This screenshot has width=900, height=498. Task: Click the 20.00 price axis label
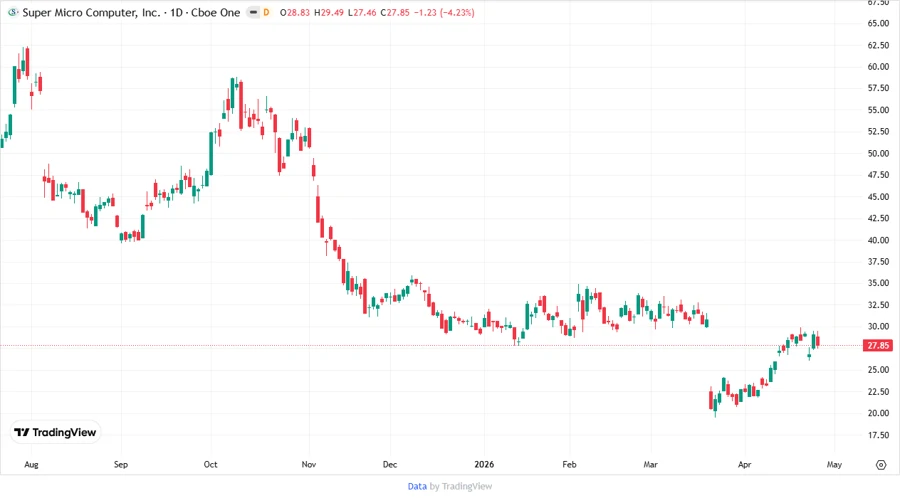(x=878, y=413)
